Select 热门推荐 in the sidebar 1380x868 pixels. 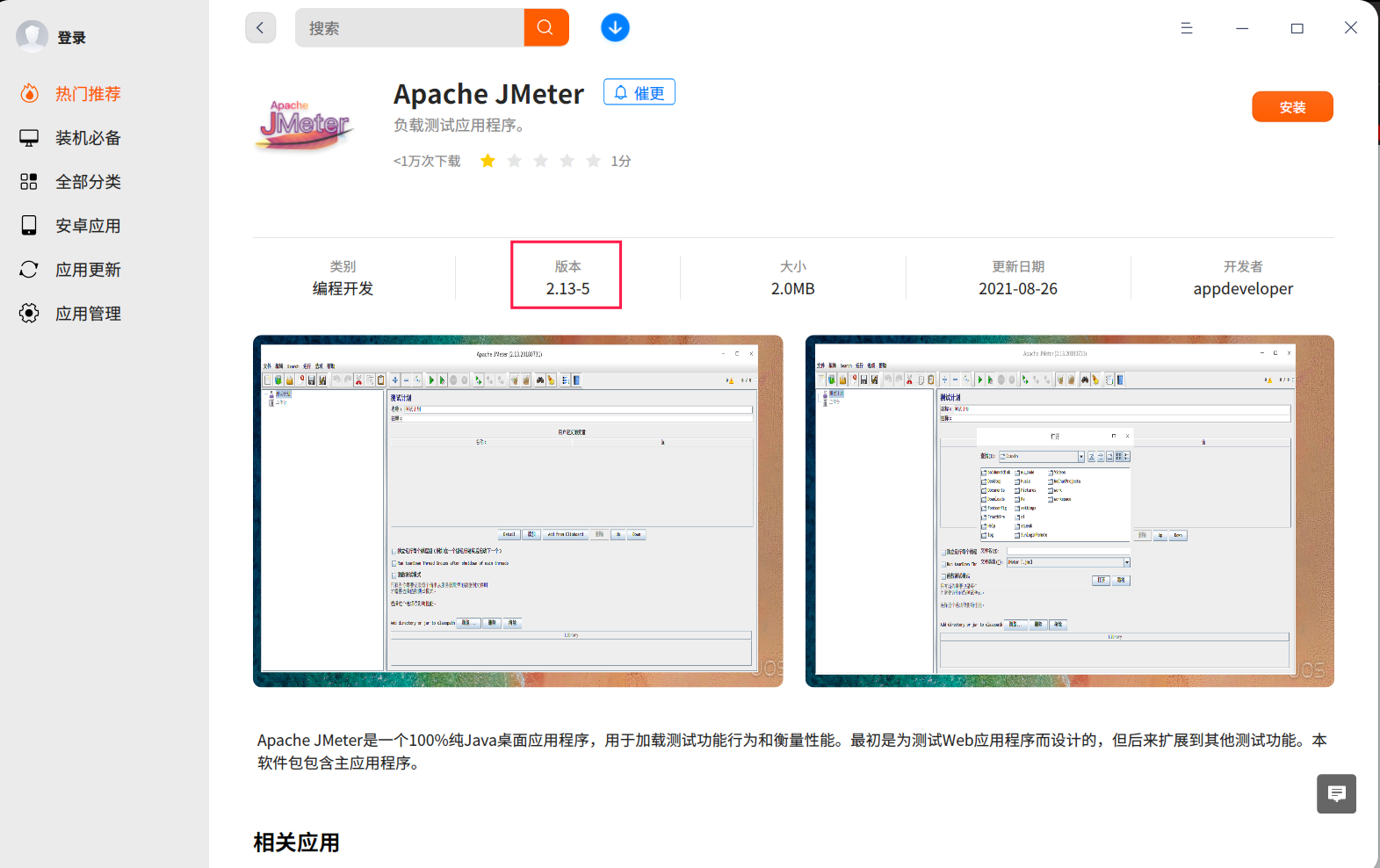[88, 94]
